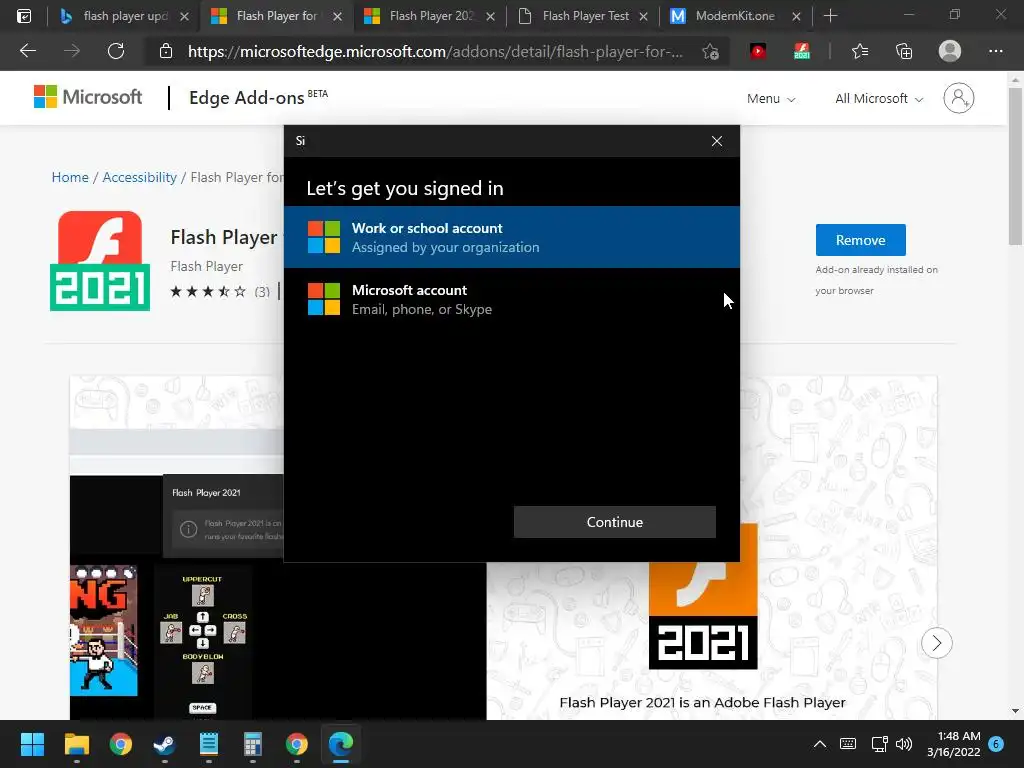Click the Flash Player 2021 add-on logo
The image size is (1024, 768).
coord(100,261)
